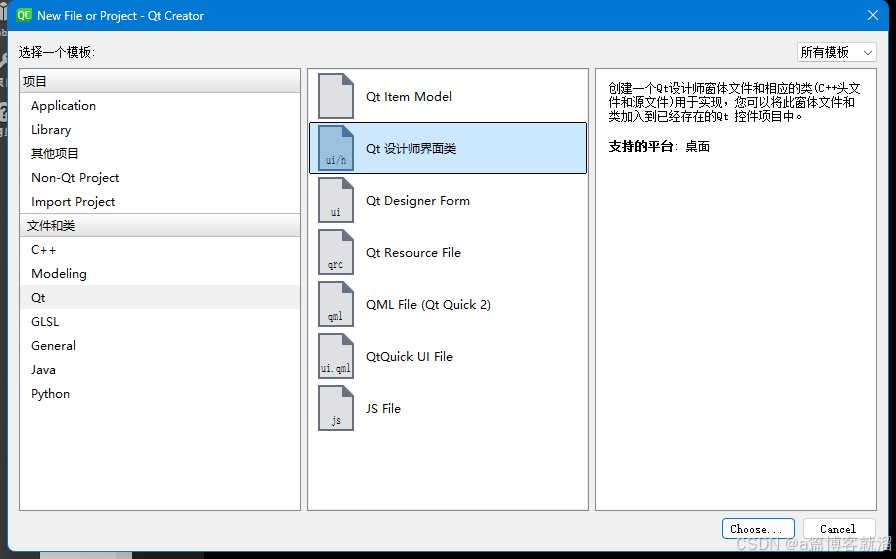Click the ui/h Qt designer class icon
Screen dimensions: 896x559
click(336, 148)
